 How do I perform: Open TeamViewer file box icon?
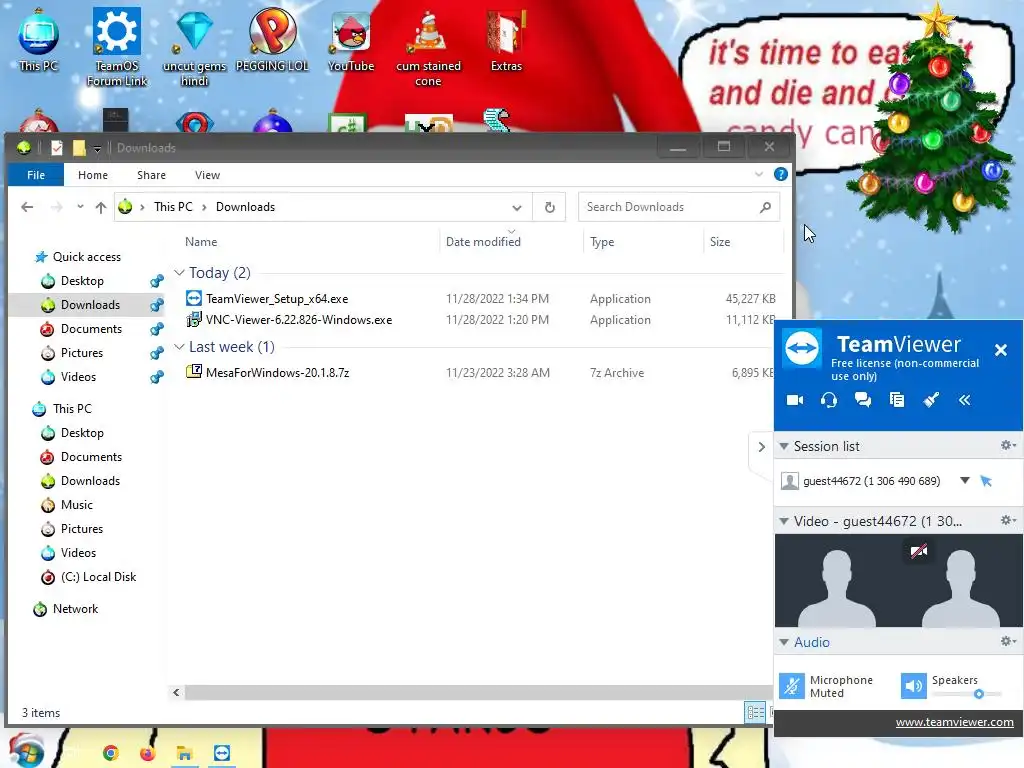[x=897, y=400]
